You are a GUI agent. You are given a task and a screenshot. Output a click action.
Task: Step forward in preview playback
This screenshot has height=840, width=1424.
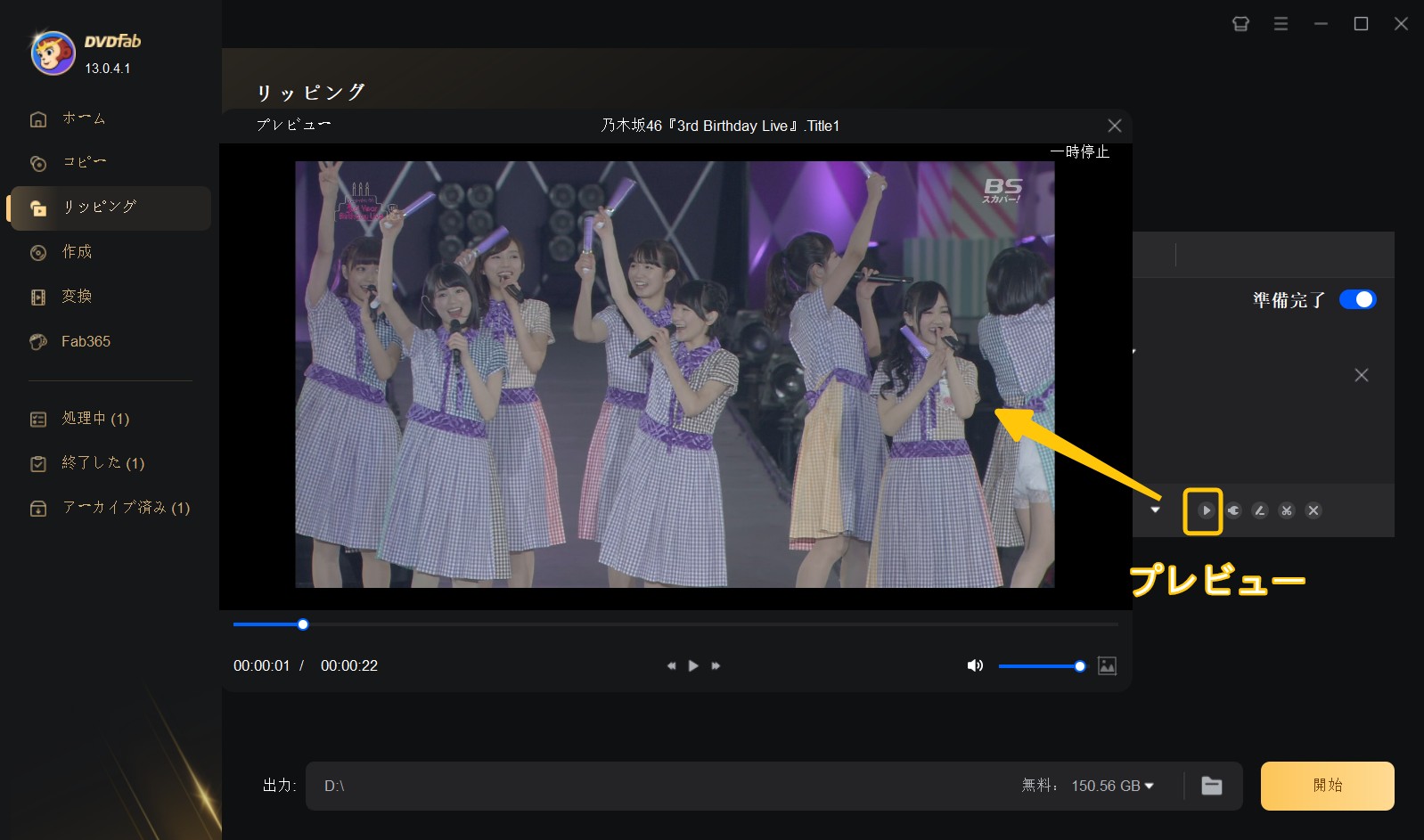(716, 665)
